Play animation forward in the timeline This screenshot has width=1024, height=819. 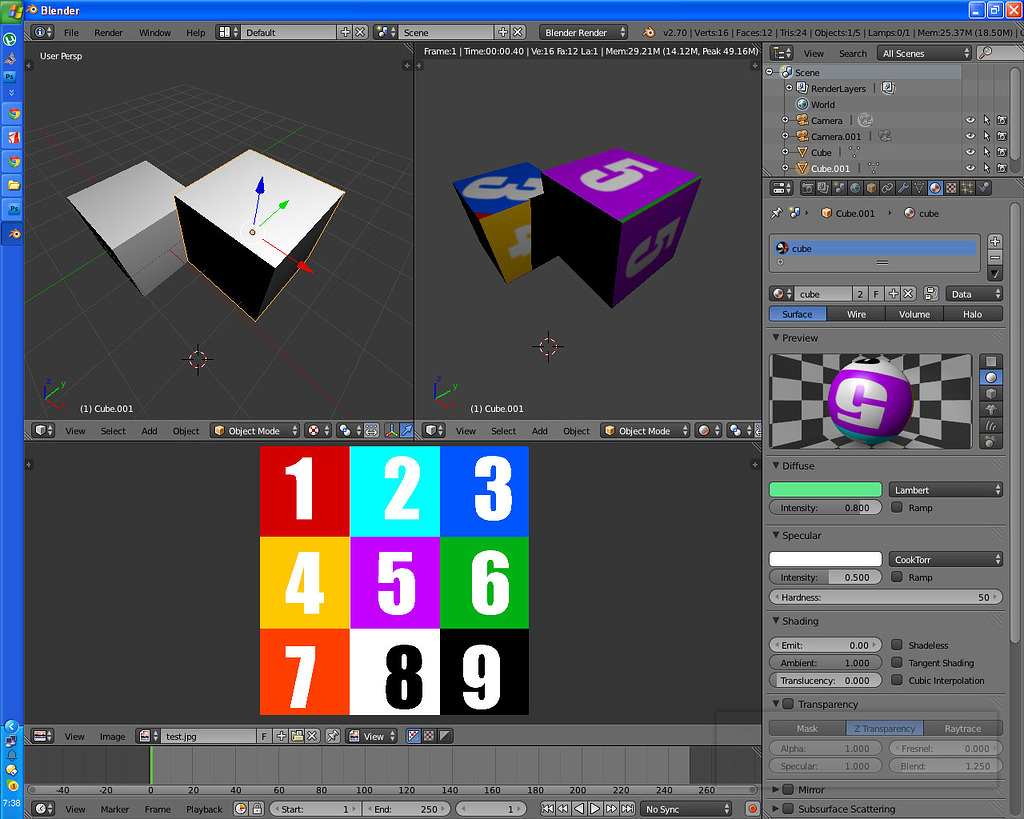pyautogui.click(x=595, y=809)
